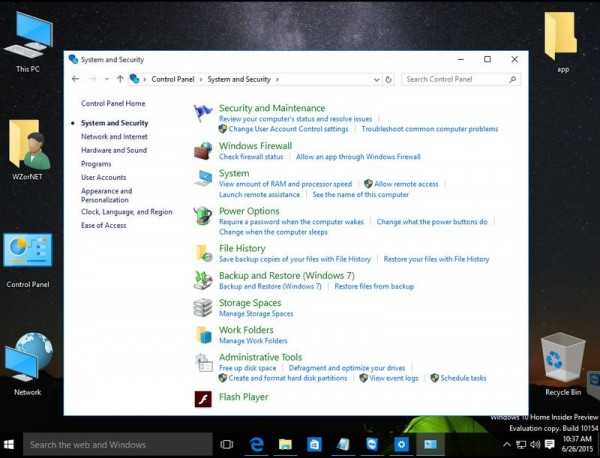Click Allow remote access link
The height and width of the screenshot is (458, 600).
(406, 184)
